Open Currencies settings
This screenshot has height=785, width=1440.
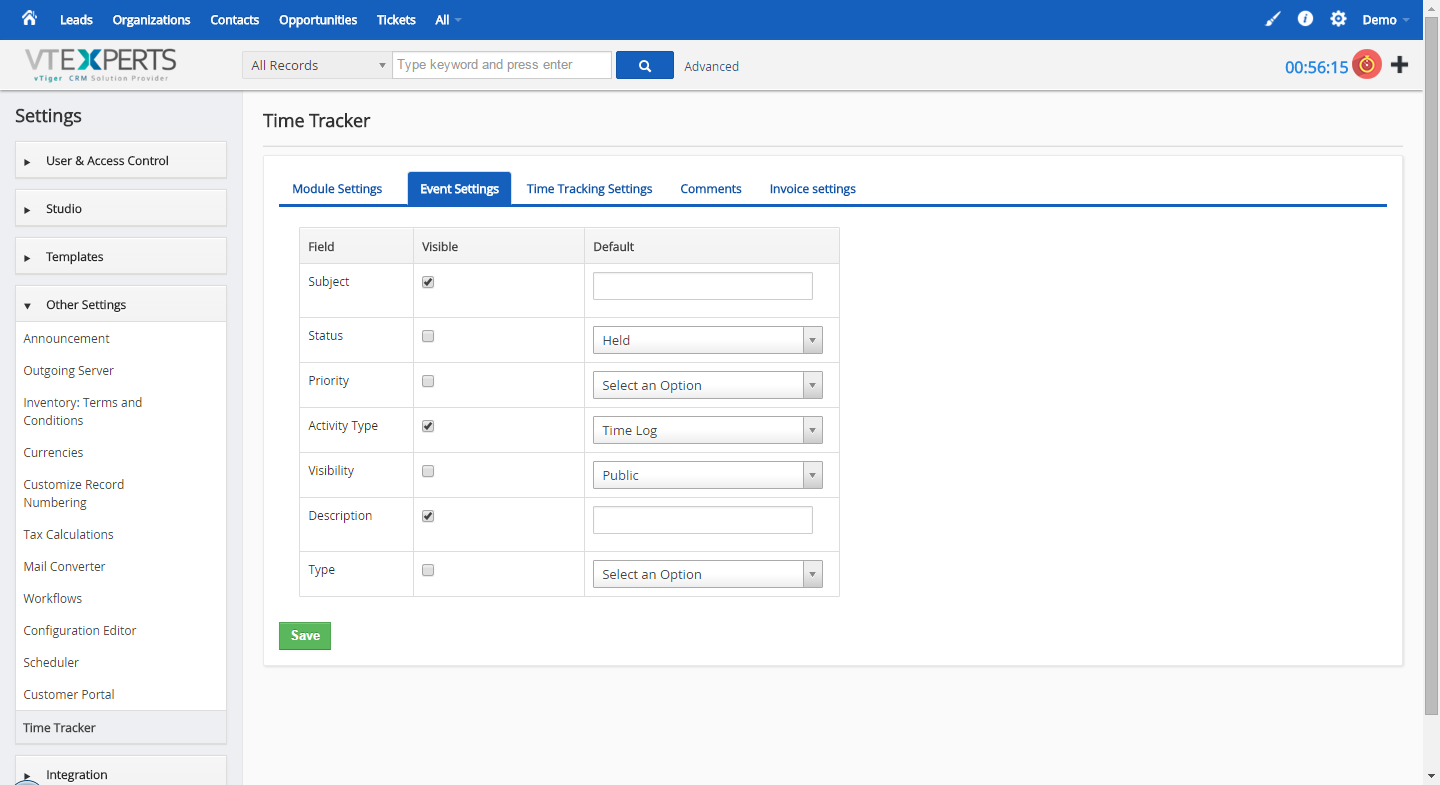tap(53, 452)
